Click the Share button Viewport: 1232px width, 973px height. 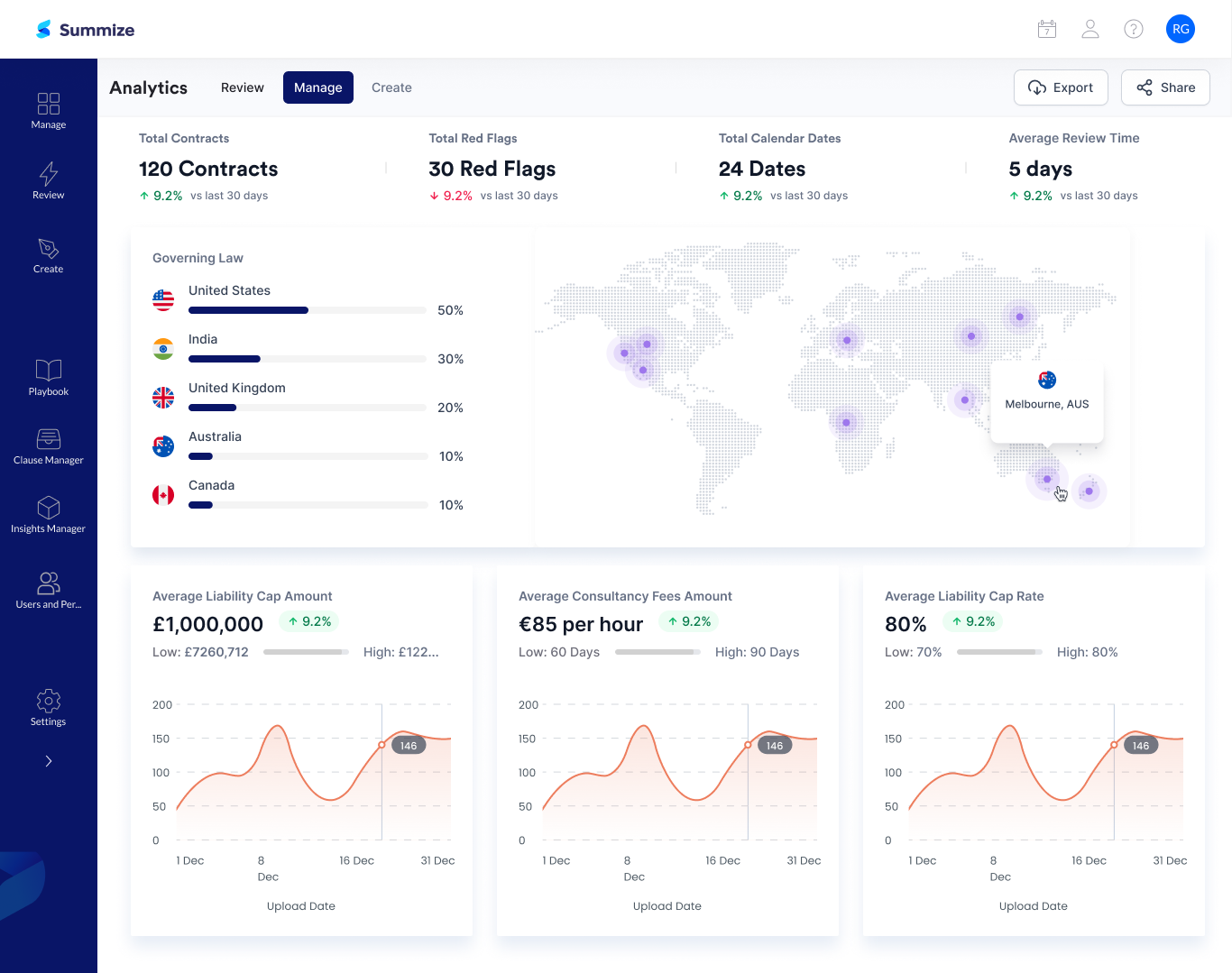(x=1165, y=87)
